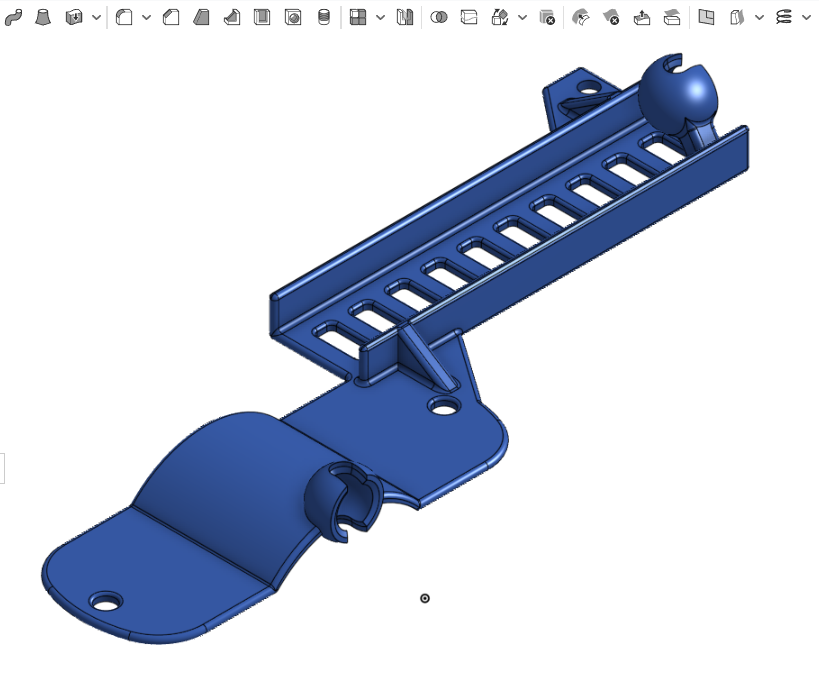Pick the Shell tool
The height and width of the screenshot is (687, 819).
tap(262, 17)
